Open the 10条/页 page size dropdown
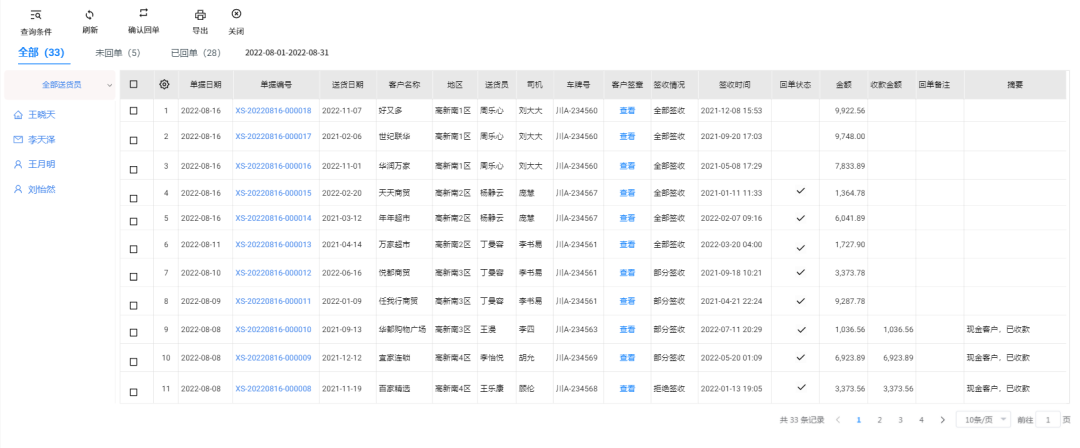Screen dimensions: 1080x448 [x=982, y=420]
